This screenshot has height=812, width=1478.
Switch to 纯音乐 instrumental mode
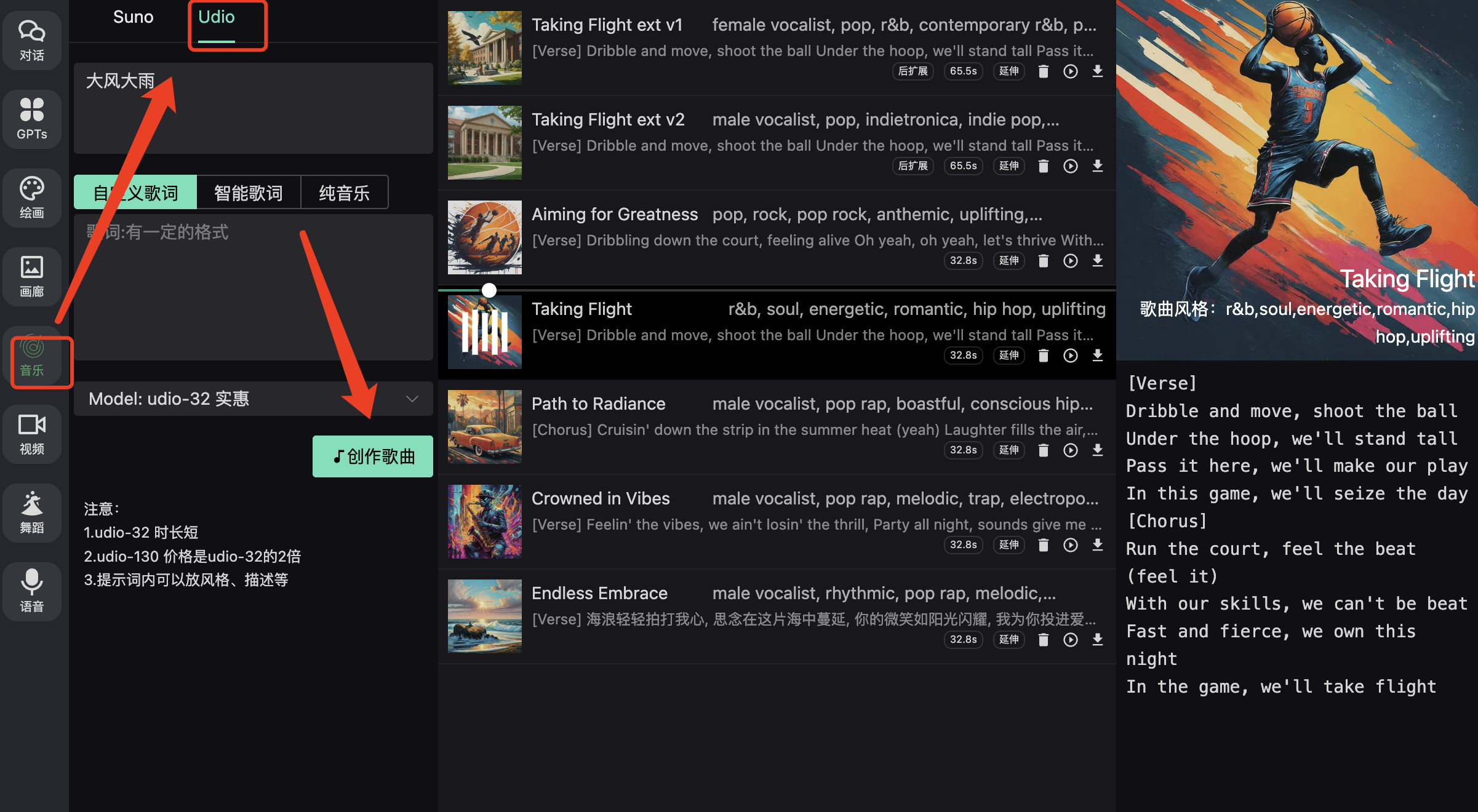point(344,193)
